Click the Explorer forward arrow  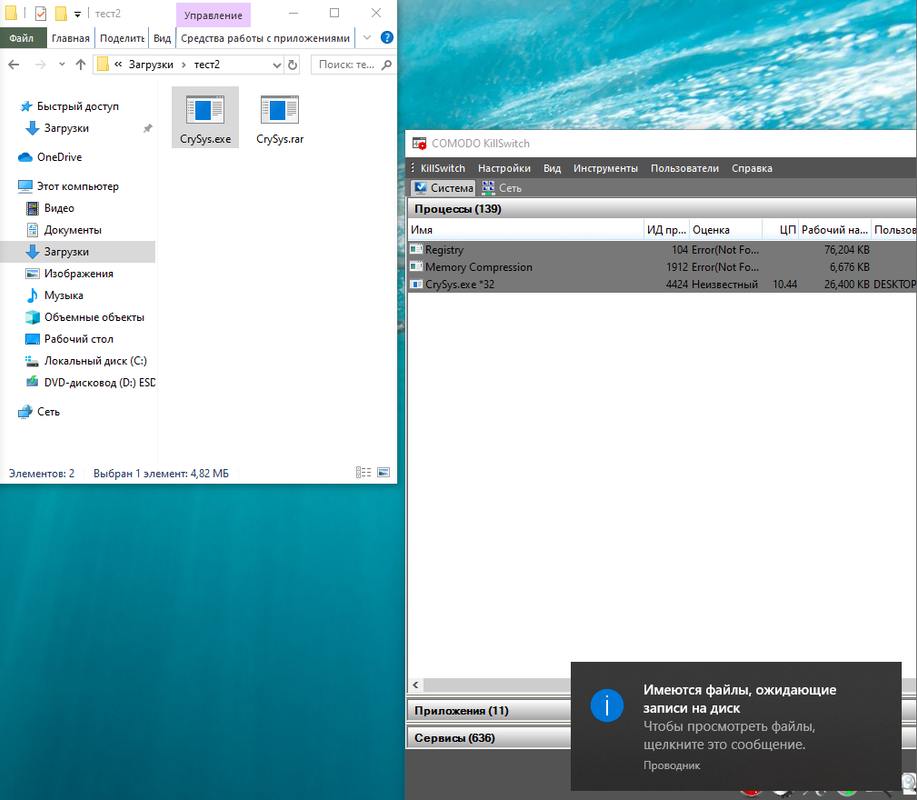40,64
